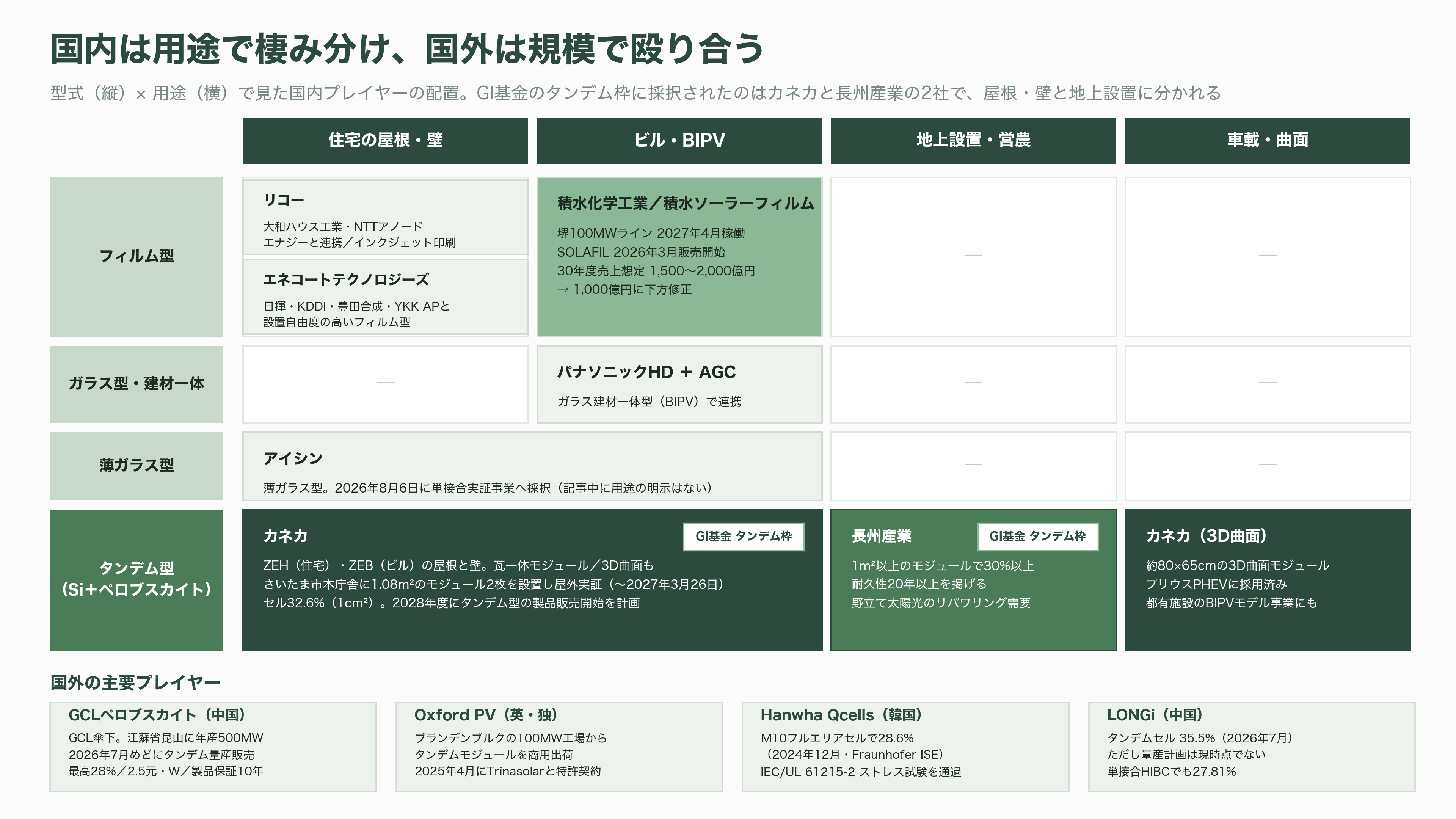Click text 2026年7月めどにタンデム量産販売
Viewport: 1456px width, 819px height.
161,755
